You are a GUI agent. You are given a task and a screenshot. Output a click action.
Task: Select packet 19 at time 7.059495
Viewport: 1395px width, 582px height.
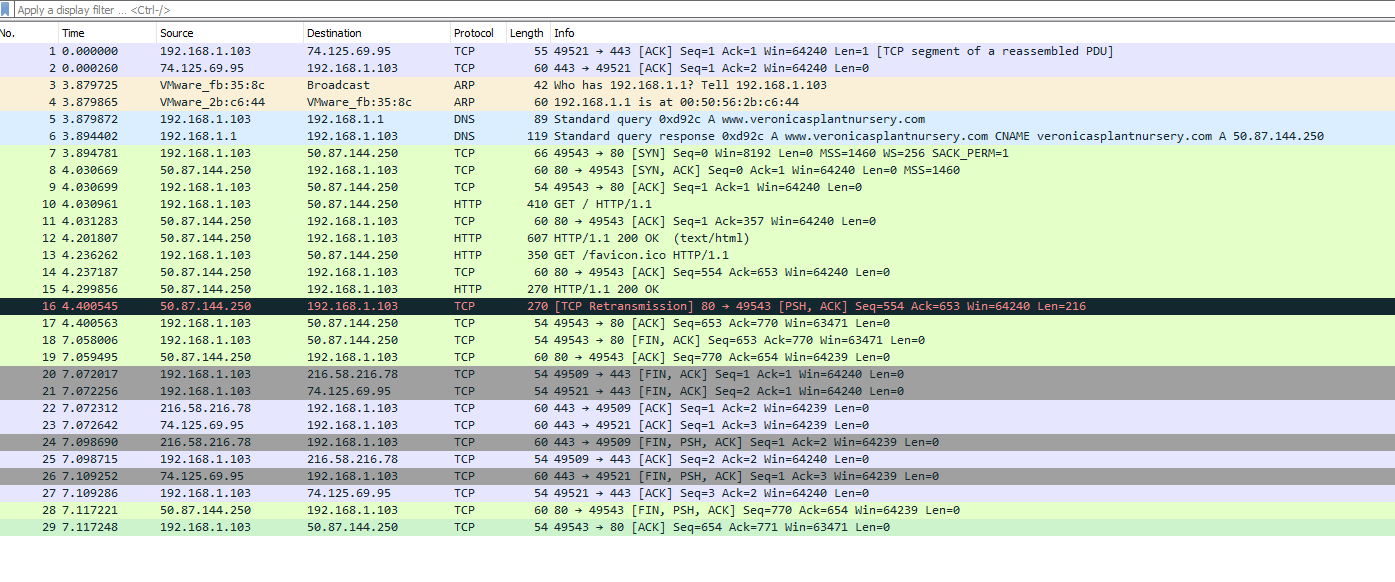tap(697, 357)
